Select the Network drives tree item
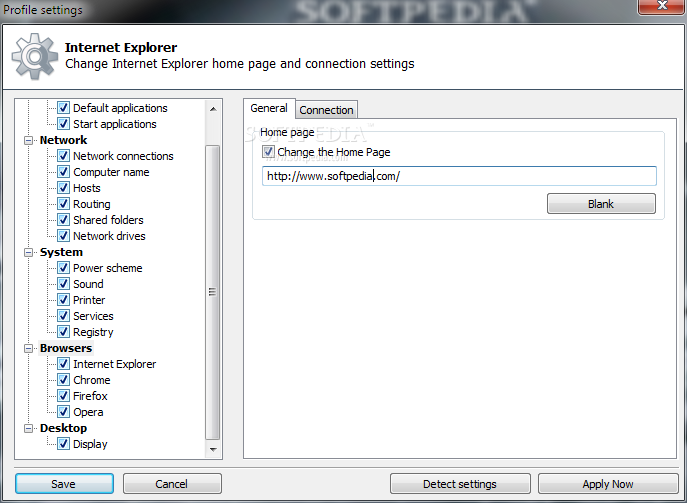Image resolution: width=687 pixels, height=503 pixels. 109,236
